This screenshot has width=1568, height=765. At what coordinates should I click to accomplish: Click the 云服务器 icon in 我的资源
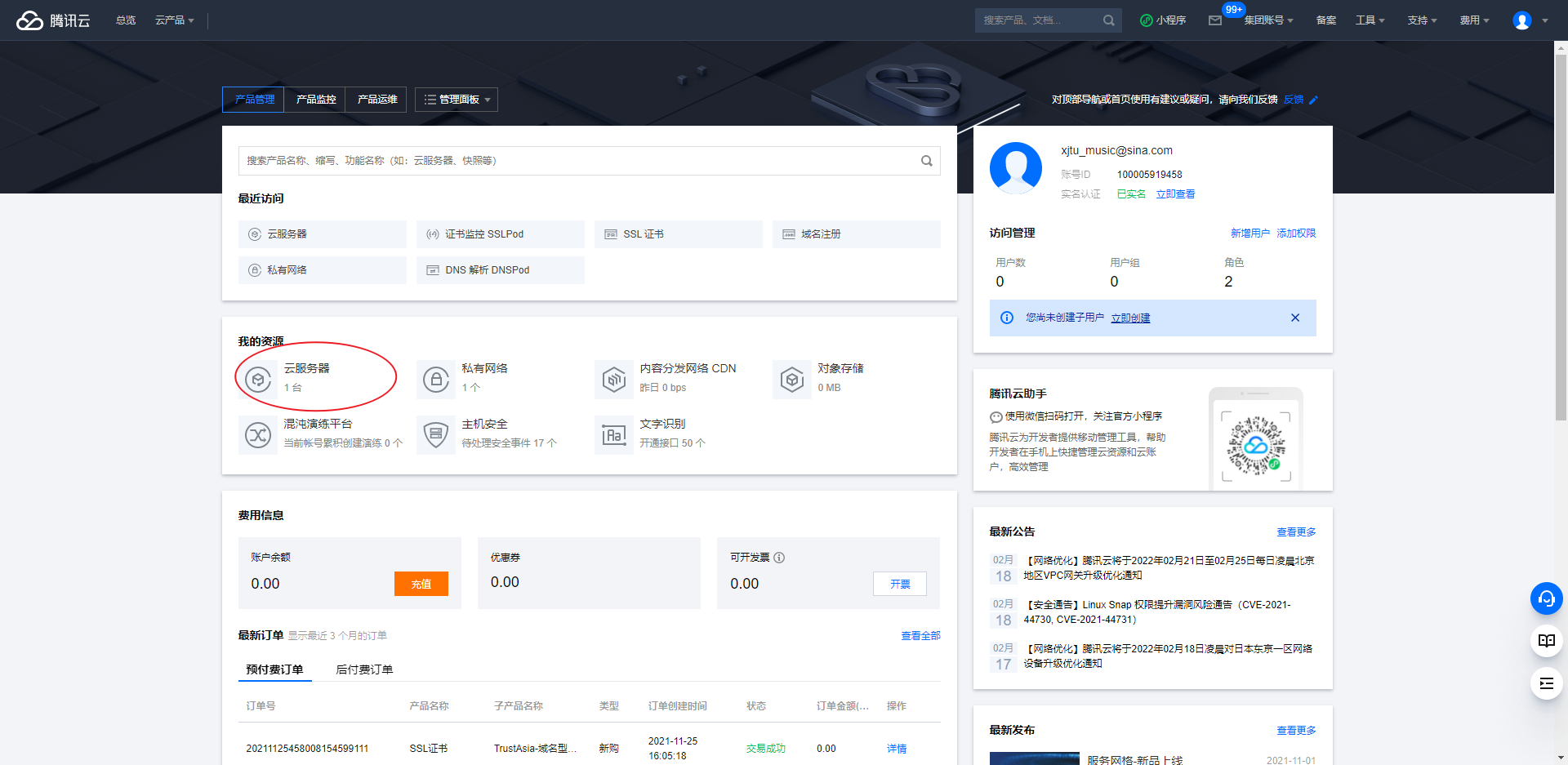[x=258, y=380]
